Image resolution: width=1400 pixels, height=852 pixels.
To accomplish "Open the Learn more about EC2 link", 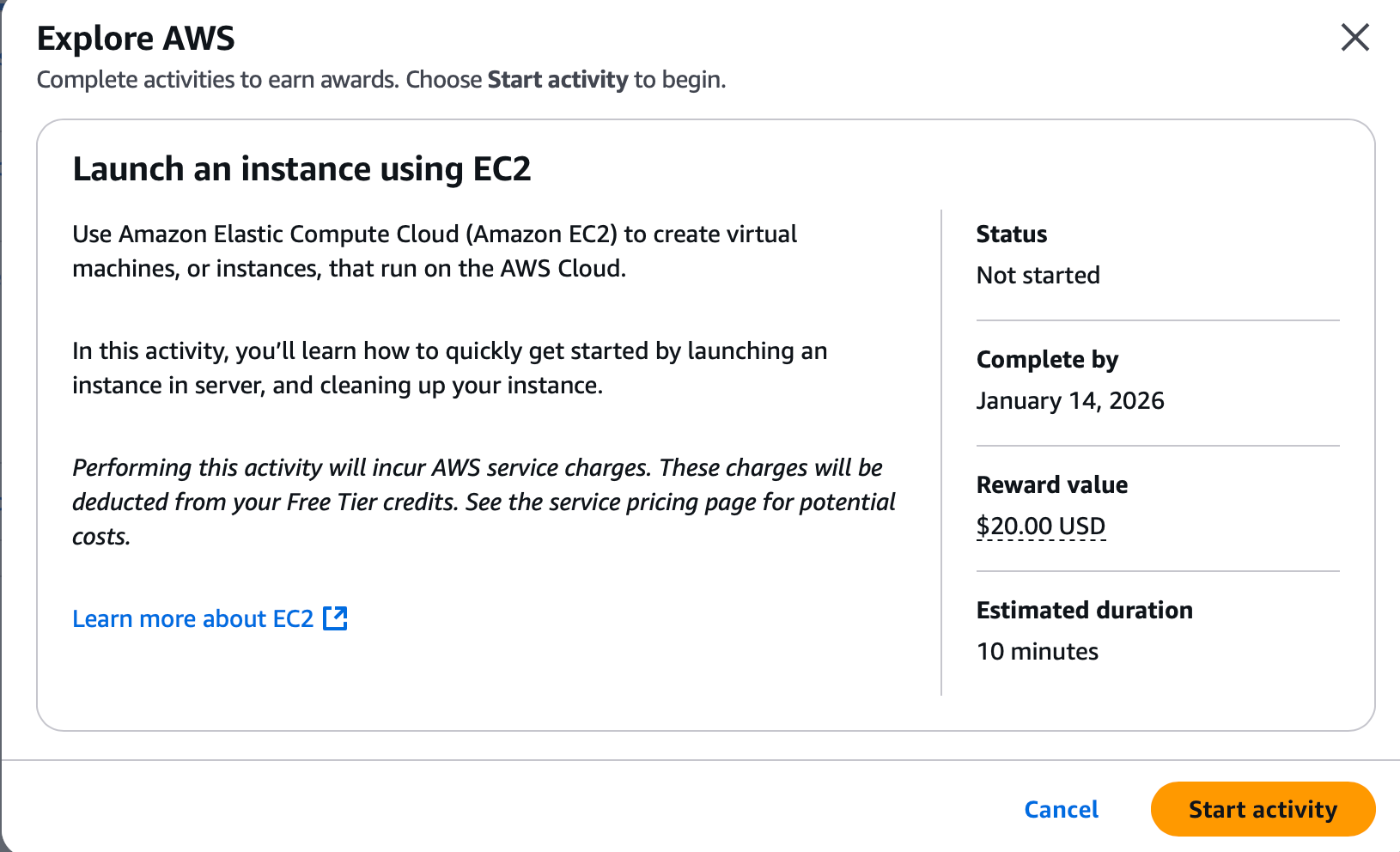I will tap(193, 619).
